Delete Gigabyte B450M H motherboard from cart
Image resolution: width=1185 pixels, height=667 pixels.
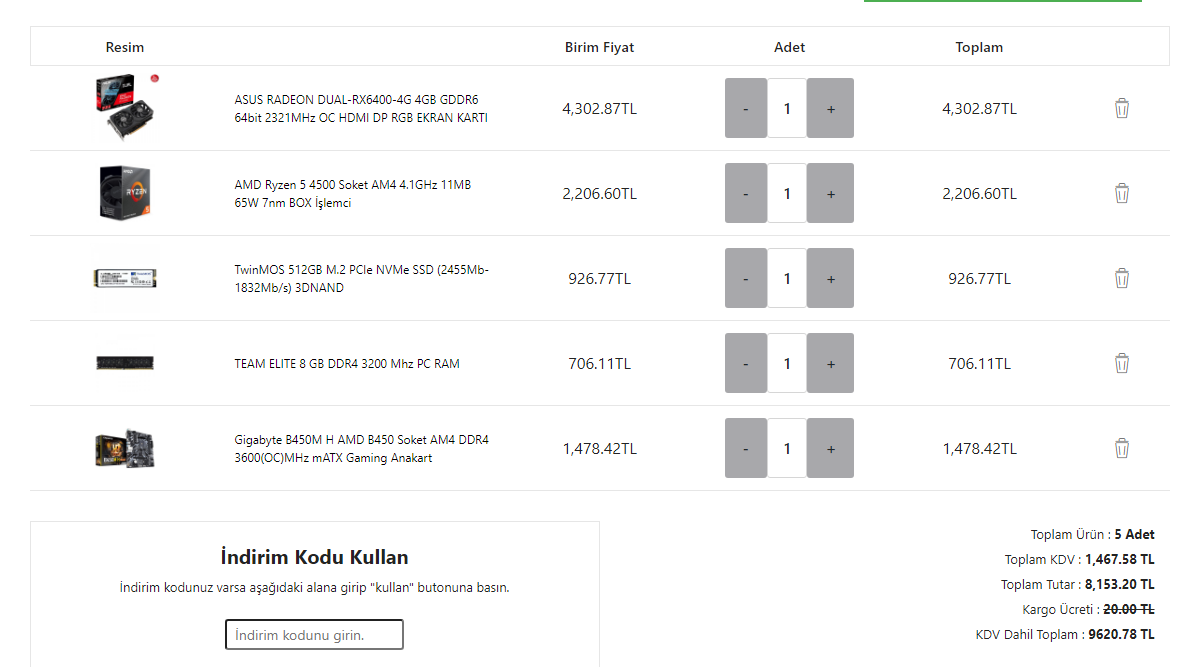click(x=1121, y=448)
